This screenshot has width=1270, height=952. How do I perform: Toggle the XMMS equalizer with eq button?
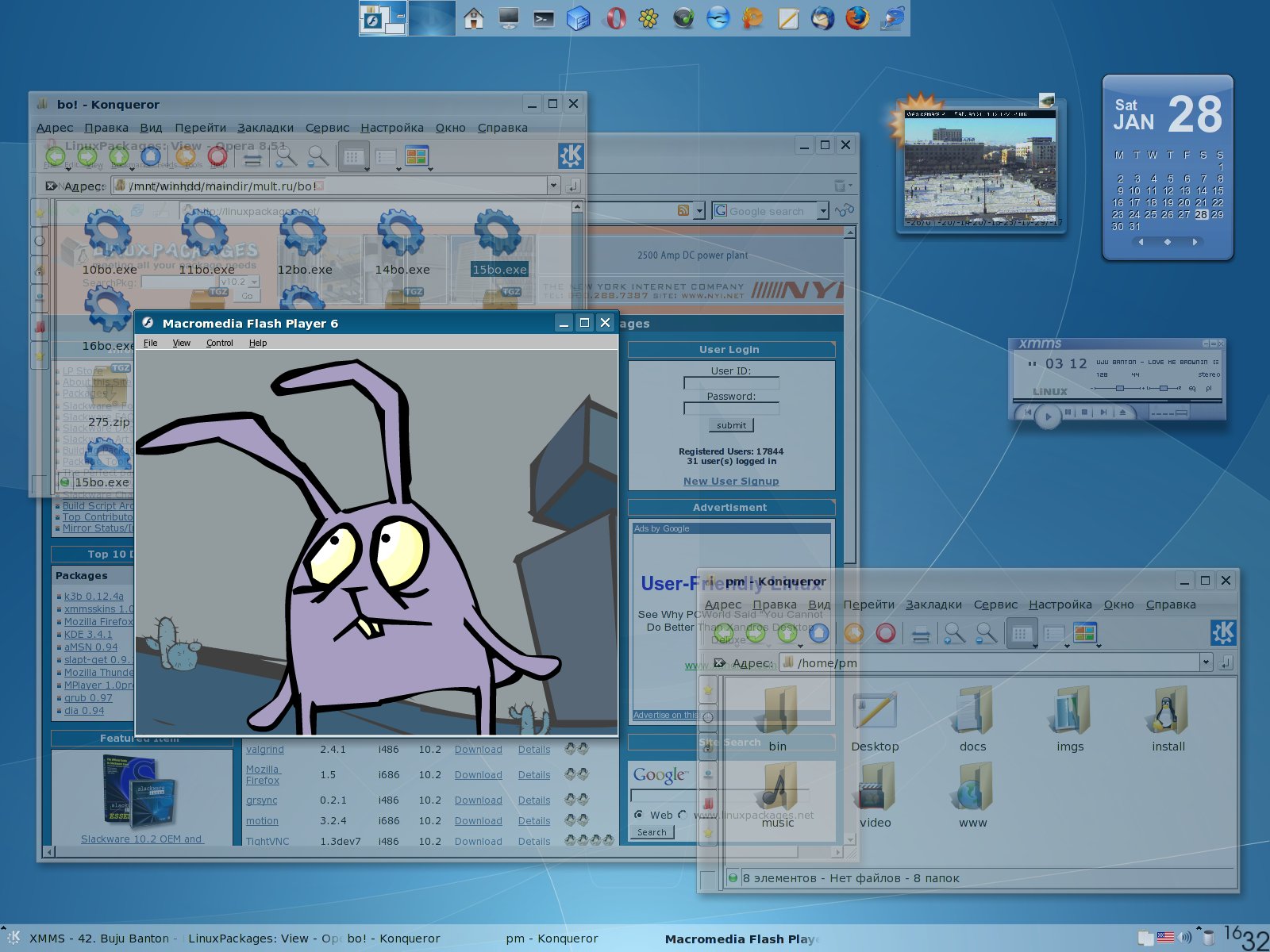(x=1192, y=389)
